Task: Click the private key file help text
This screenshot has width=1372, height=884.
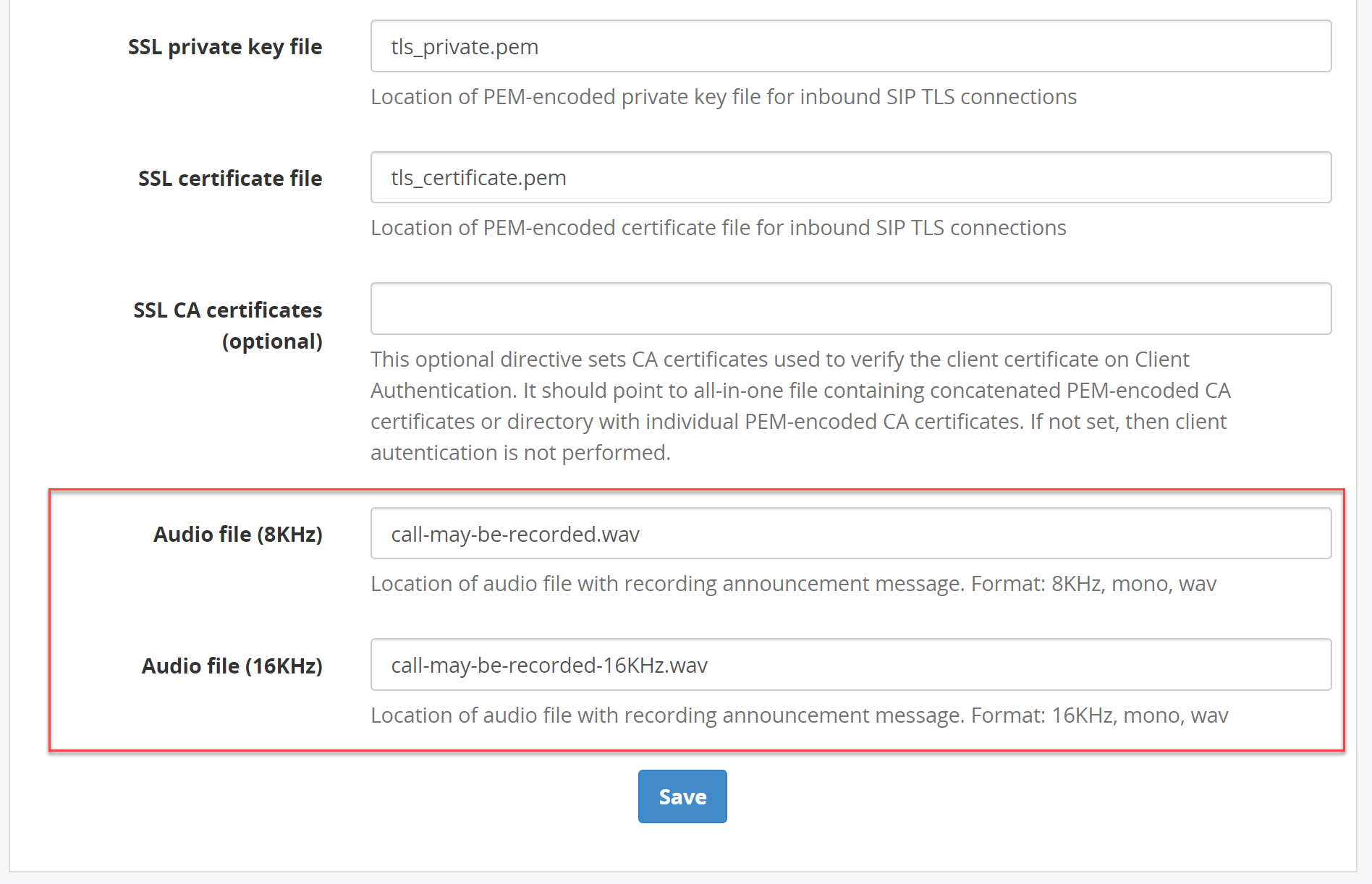Action: click(724, 97)
